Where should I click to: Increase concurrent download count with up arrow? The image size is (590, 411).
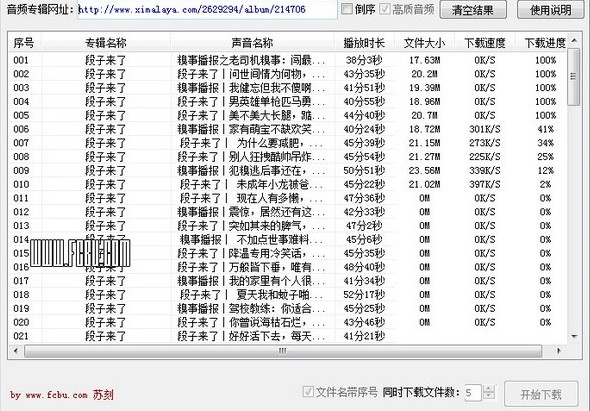488,389
